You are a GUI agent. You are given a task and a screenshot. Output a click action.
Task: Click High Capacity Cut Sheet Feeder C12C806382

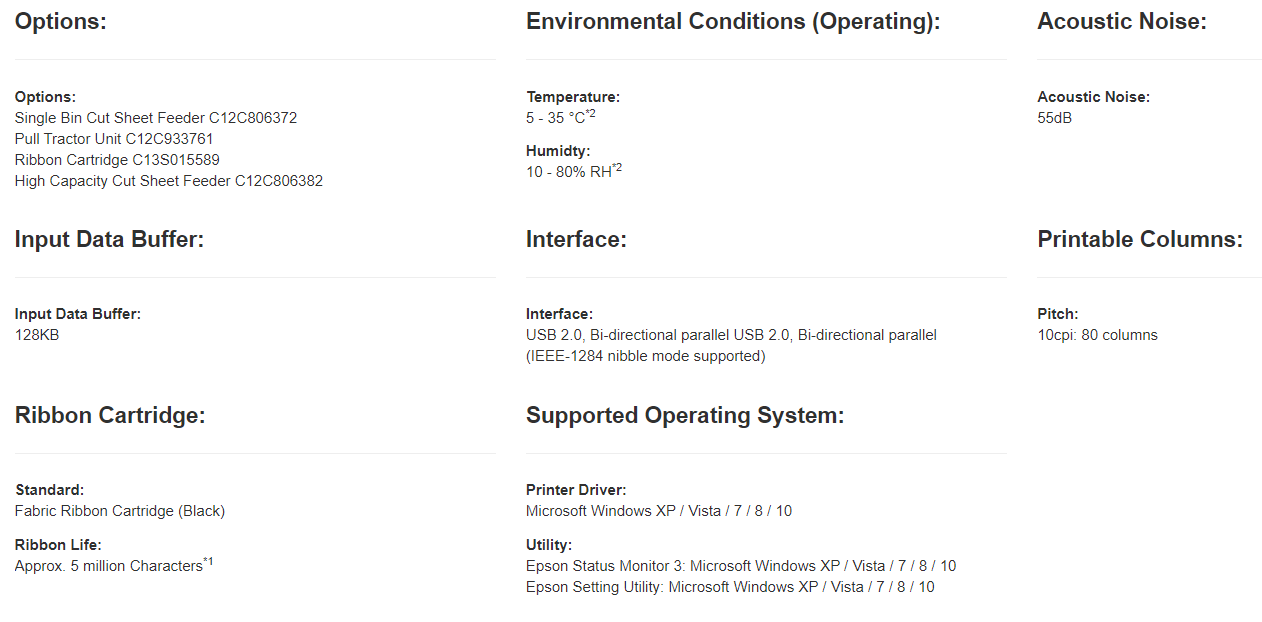point(169,181)
